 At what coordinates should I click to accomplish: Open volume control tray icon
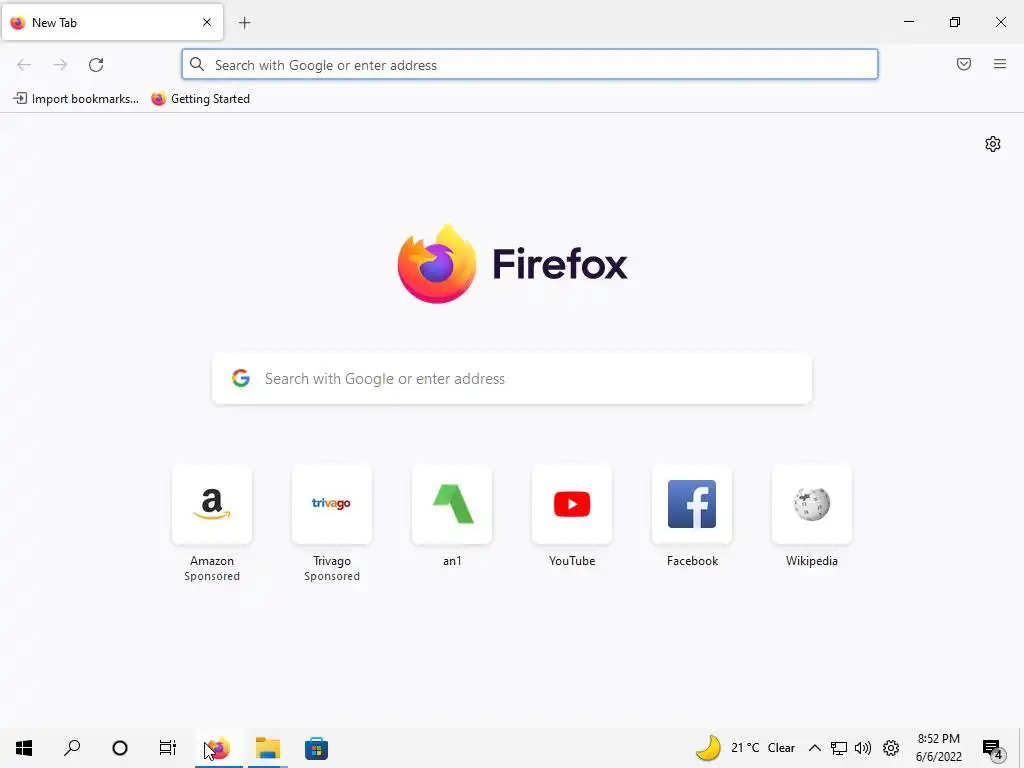(863, 748)
